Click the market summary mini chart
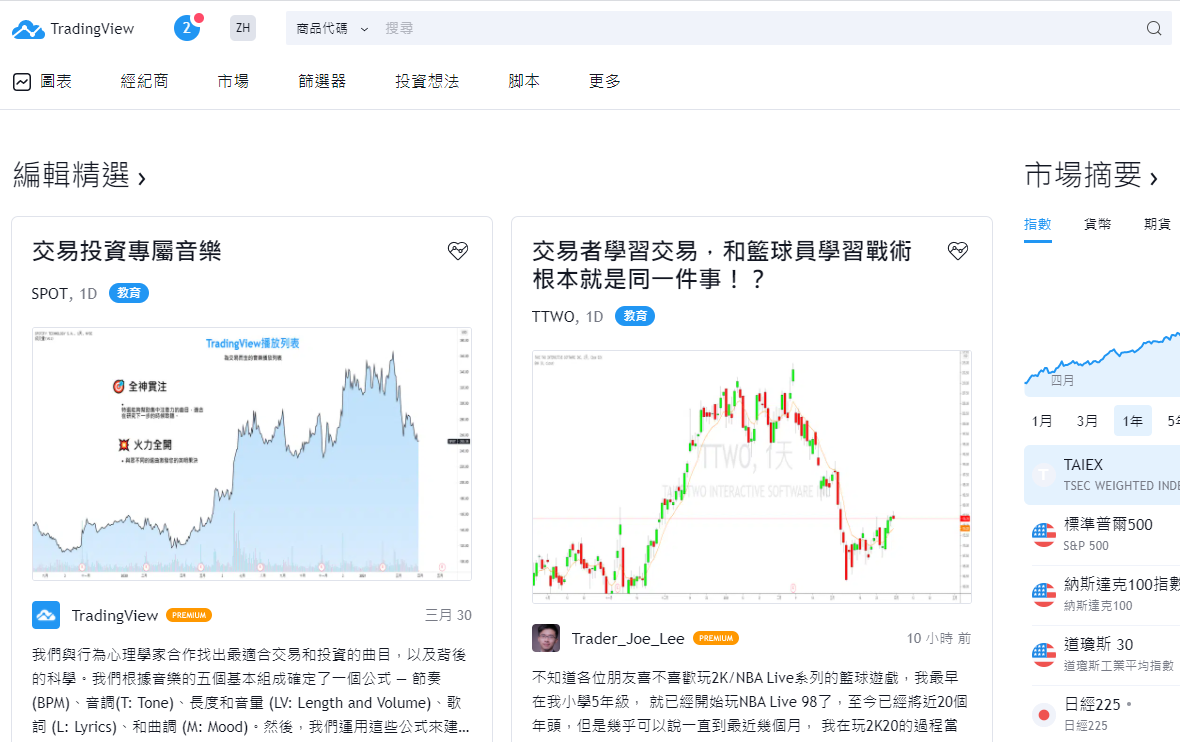Screen dimensions: 1180x742 (x=1102, y=363)
